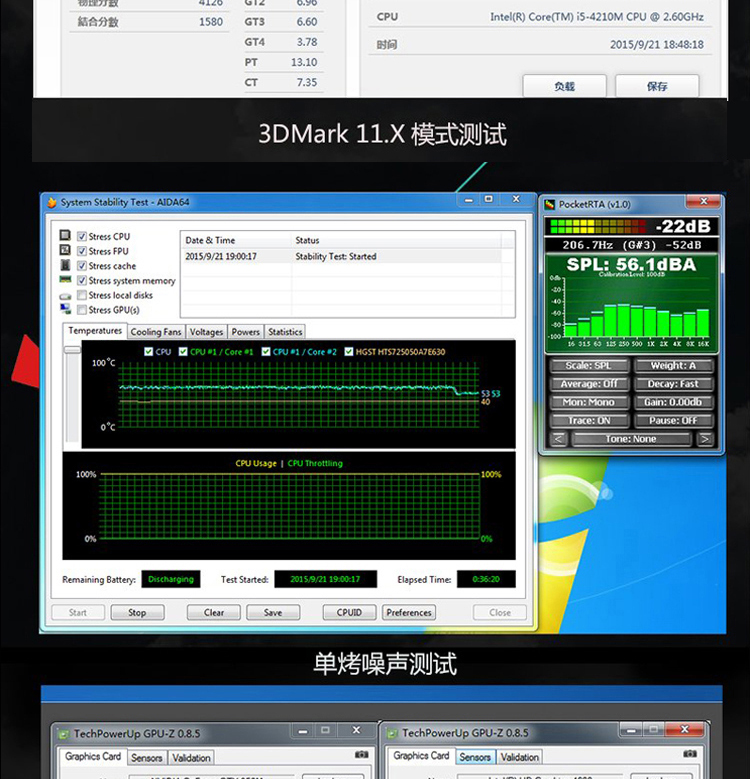Toggle CPU #1 / Core #2 graph checkbox
Screen dimensions: 750x779
tap(266, 352)
